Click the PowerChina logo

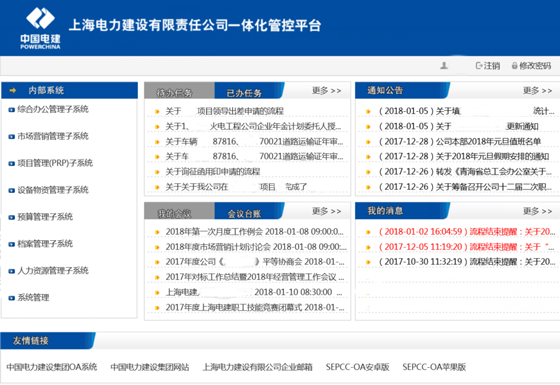(x=40, y=28)
